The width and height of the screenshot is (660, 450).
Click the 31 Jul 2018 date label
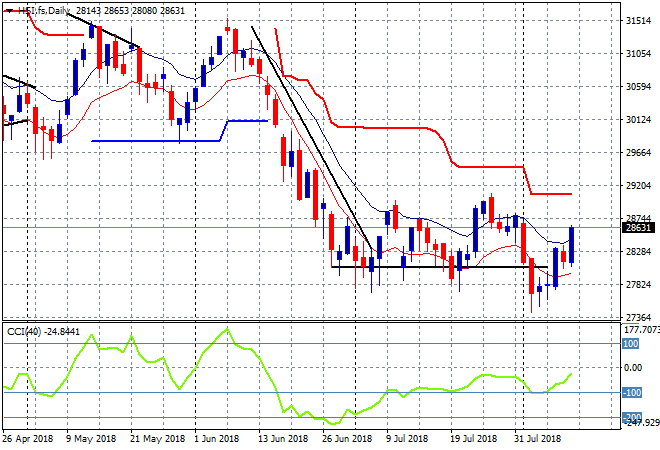pyautogui.click(x=537, y=439)
